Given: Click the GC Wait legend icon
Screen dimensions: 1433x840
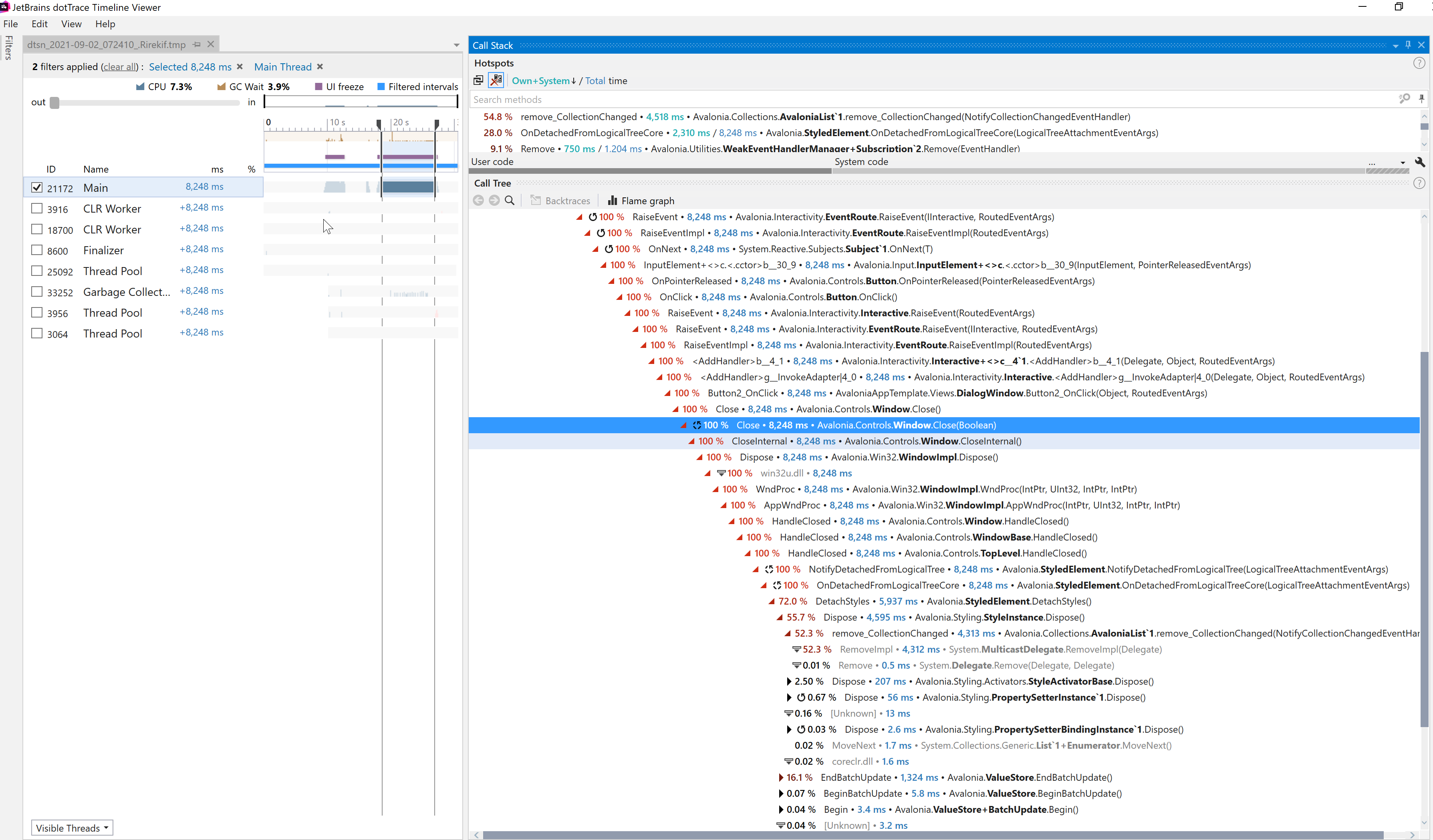Looking at the screenshot, I should [x=221, y=86].
